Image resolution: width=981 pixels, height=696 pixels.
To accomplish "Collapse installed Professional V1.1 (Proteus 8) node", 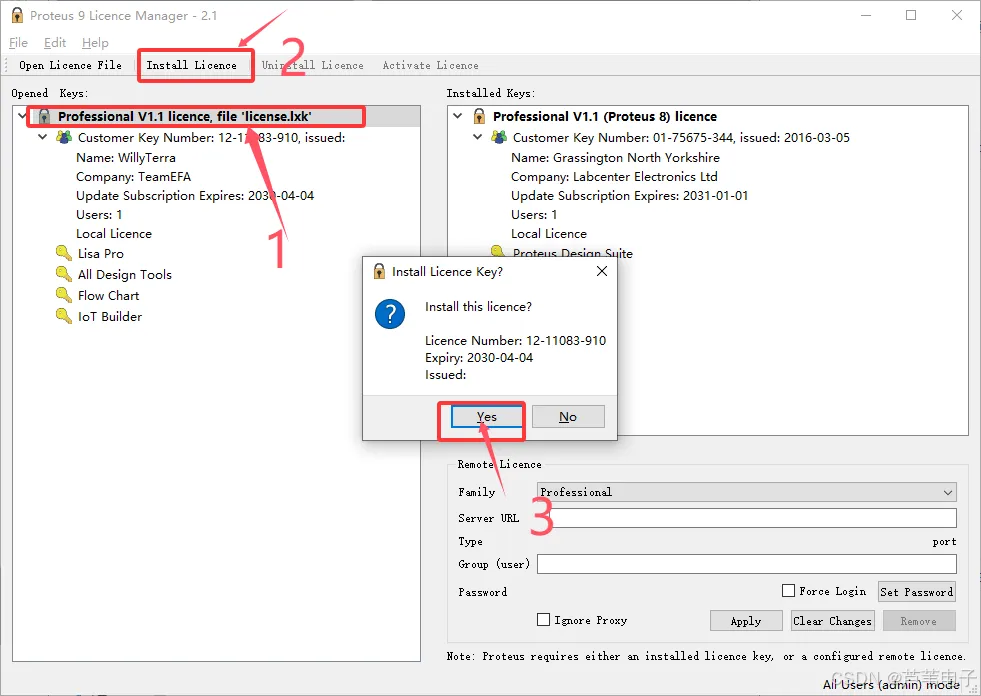I will 458,116.
